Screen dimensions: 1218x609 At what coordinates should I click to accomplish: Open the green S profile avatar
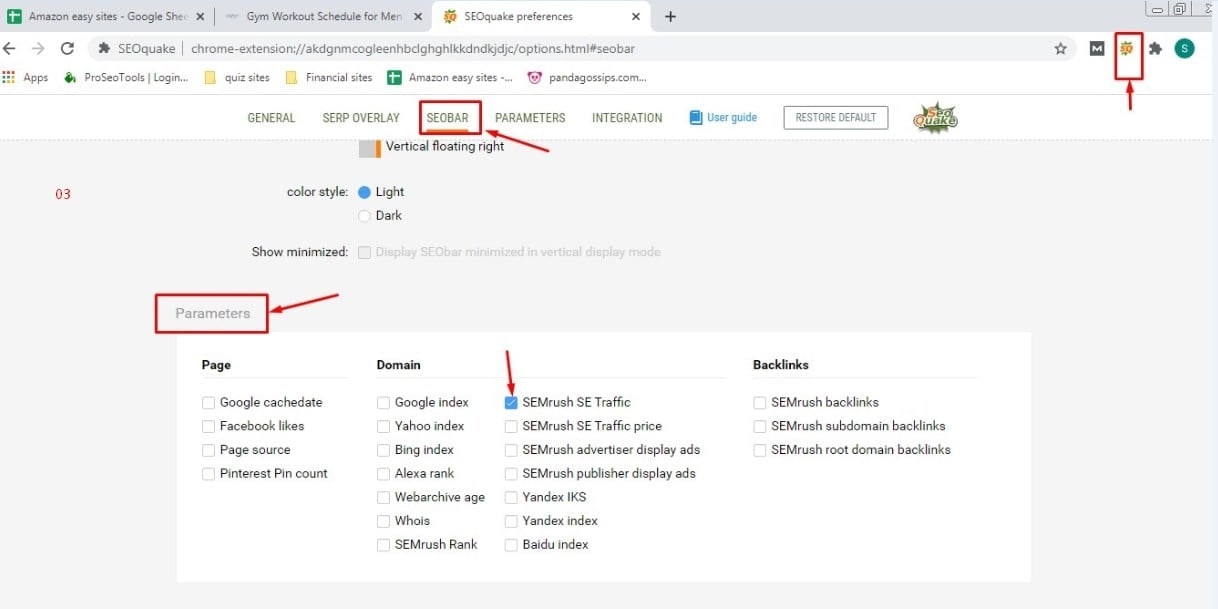click(1184, 48)
